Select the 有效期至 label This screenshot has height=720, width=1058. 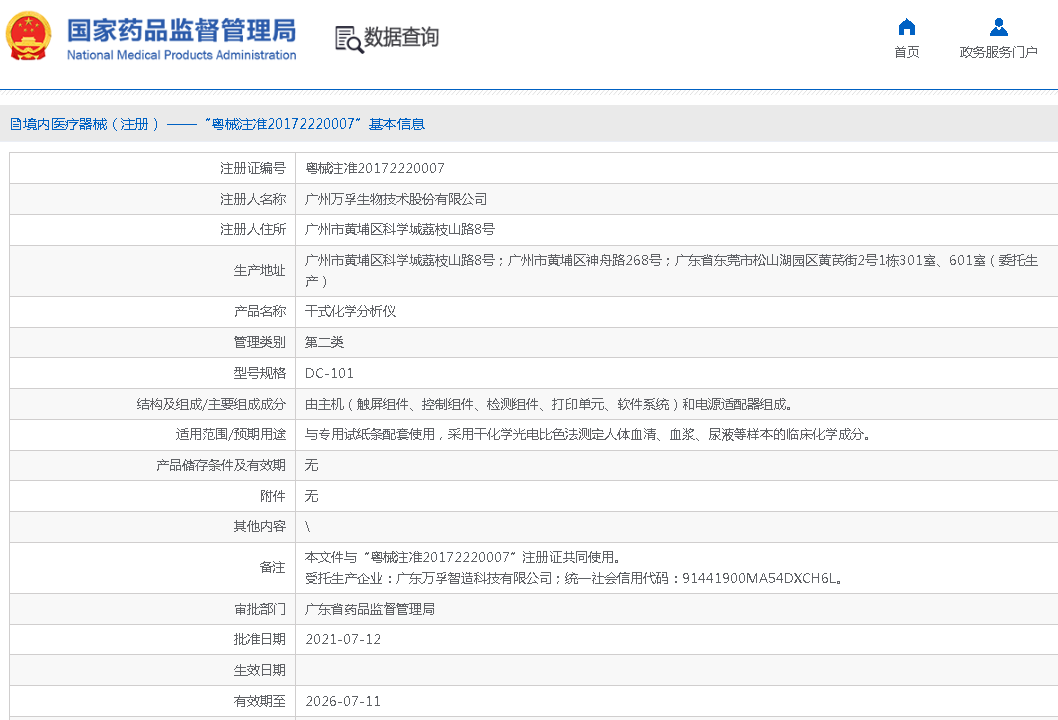coord(260,701)
